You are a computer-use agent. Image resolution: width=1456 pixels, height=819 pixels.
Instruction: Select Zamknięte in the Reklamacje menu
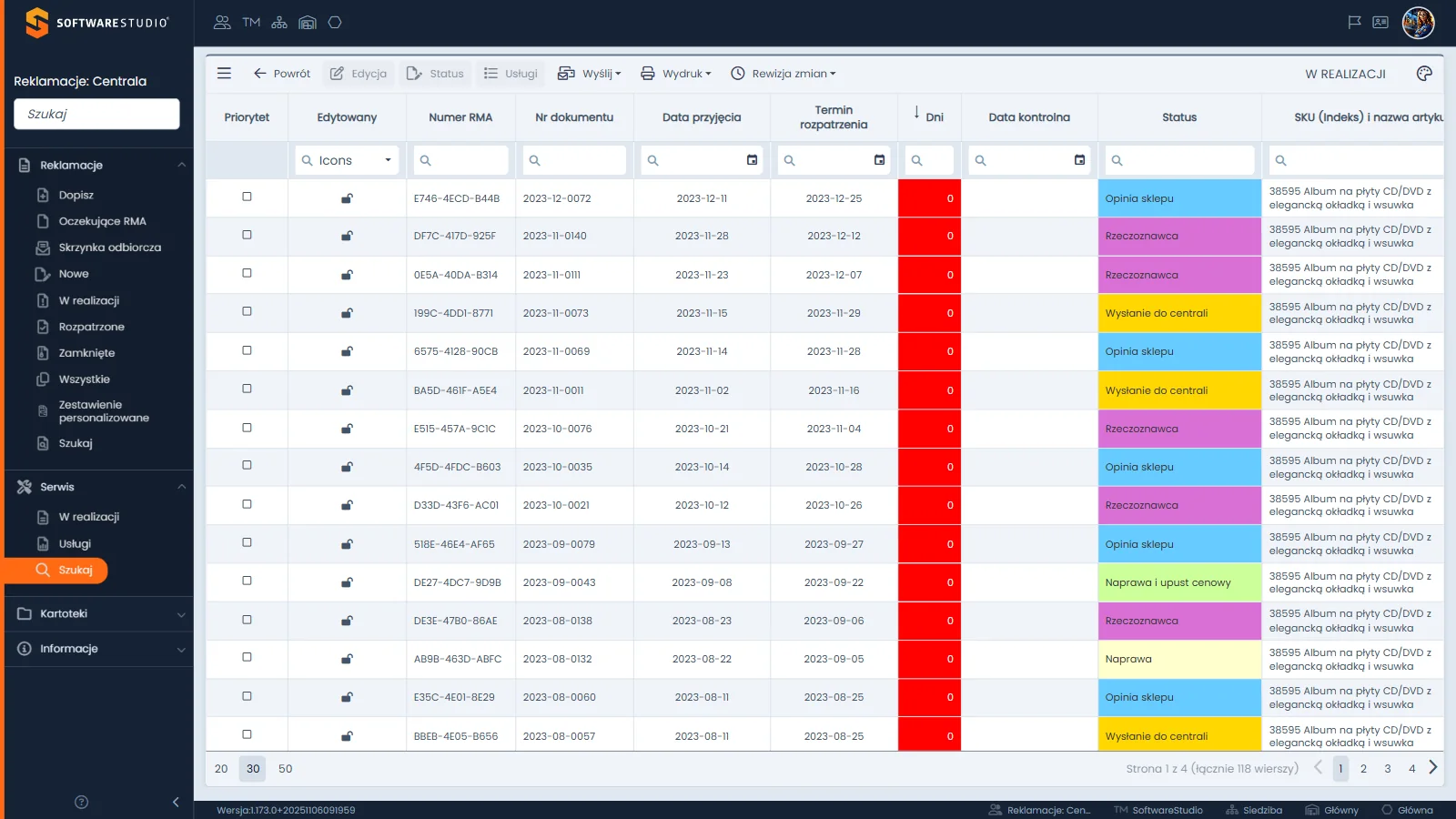(x=86, y=353)
